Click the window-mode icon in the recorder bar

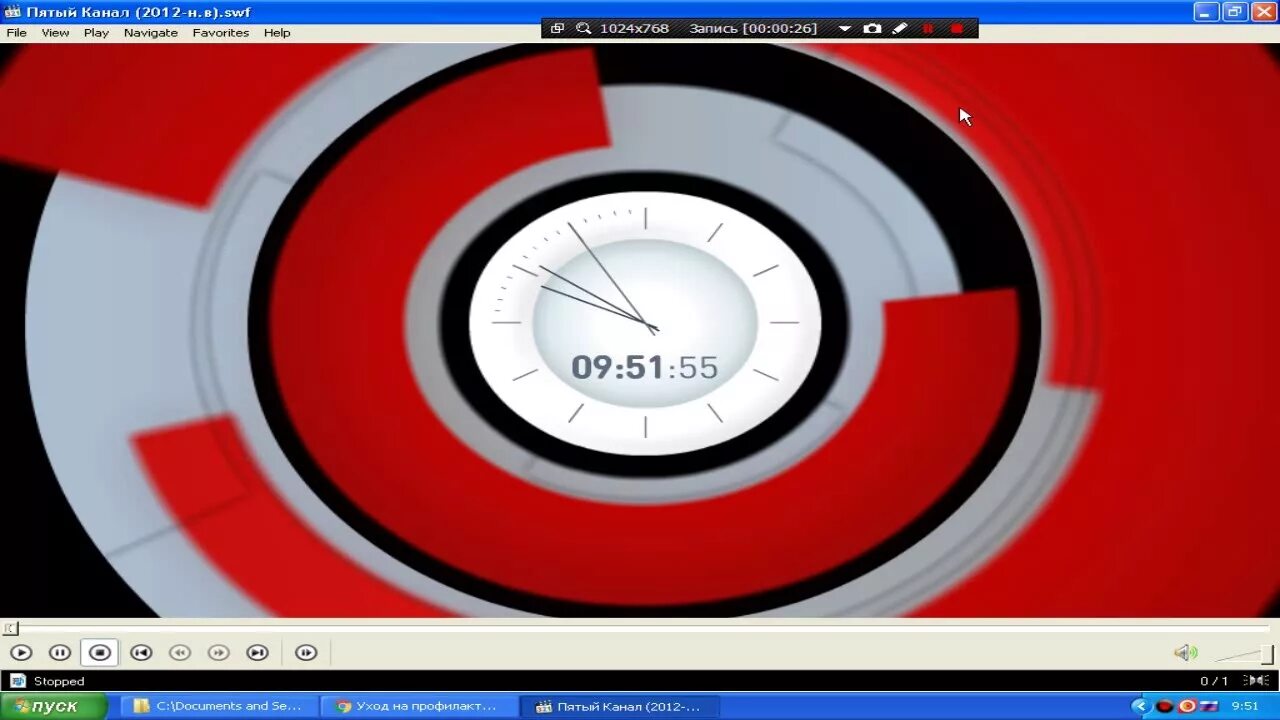[558, 28]
